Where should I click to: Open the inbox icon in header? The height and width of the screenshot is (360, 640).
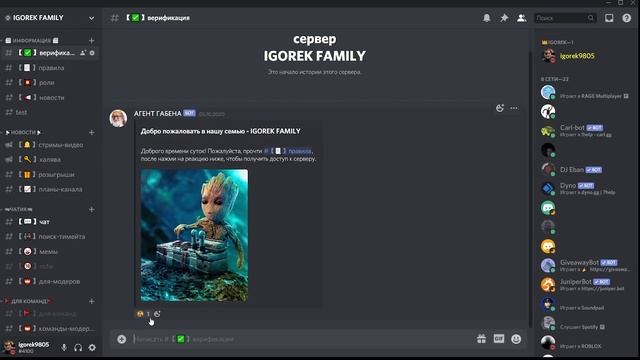coord(609,18)
